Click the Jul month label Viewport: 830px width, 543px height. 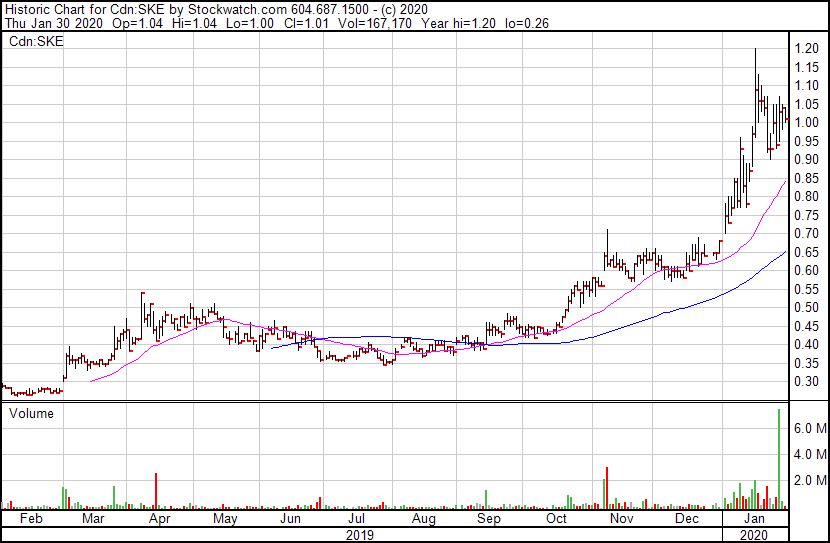[356, 518]
